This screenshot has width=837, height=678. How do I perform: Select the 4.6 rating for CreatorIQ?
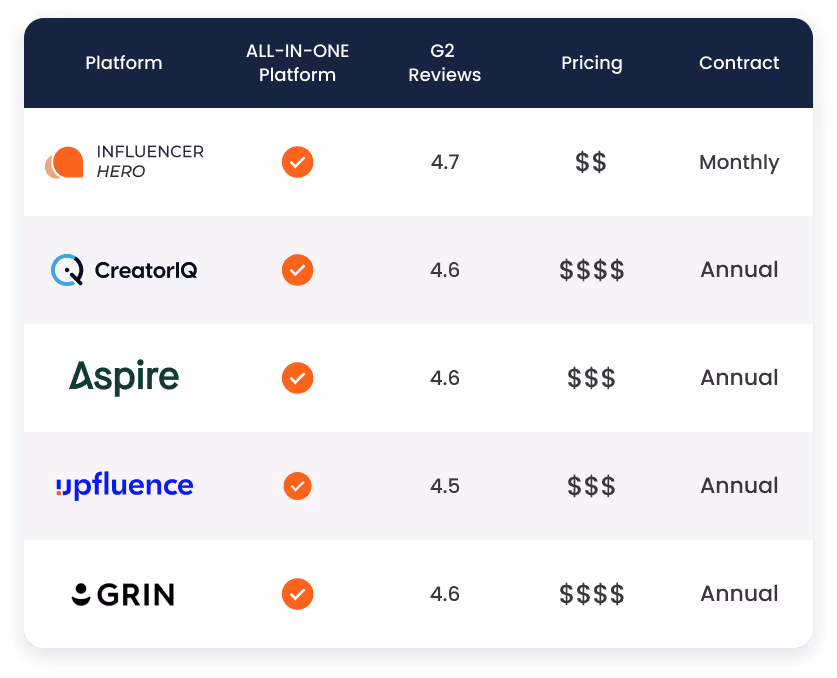pyautogui.click(x=445, y=270)
